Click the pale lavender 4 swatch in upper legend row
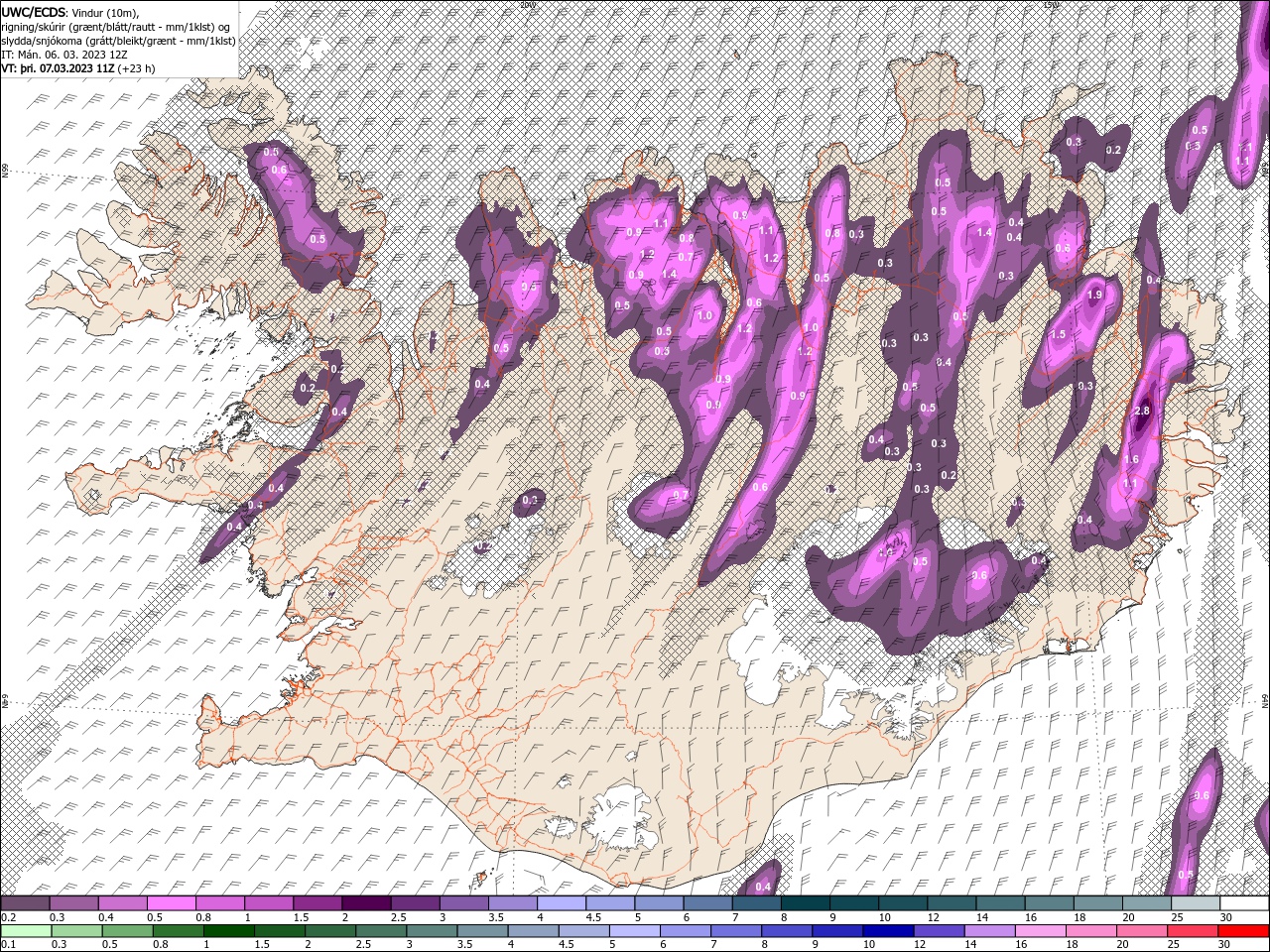Viewport: 1270px width, 952px height. tap(561, 903)
